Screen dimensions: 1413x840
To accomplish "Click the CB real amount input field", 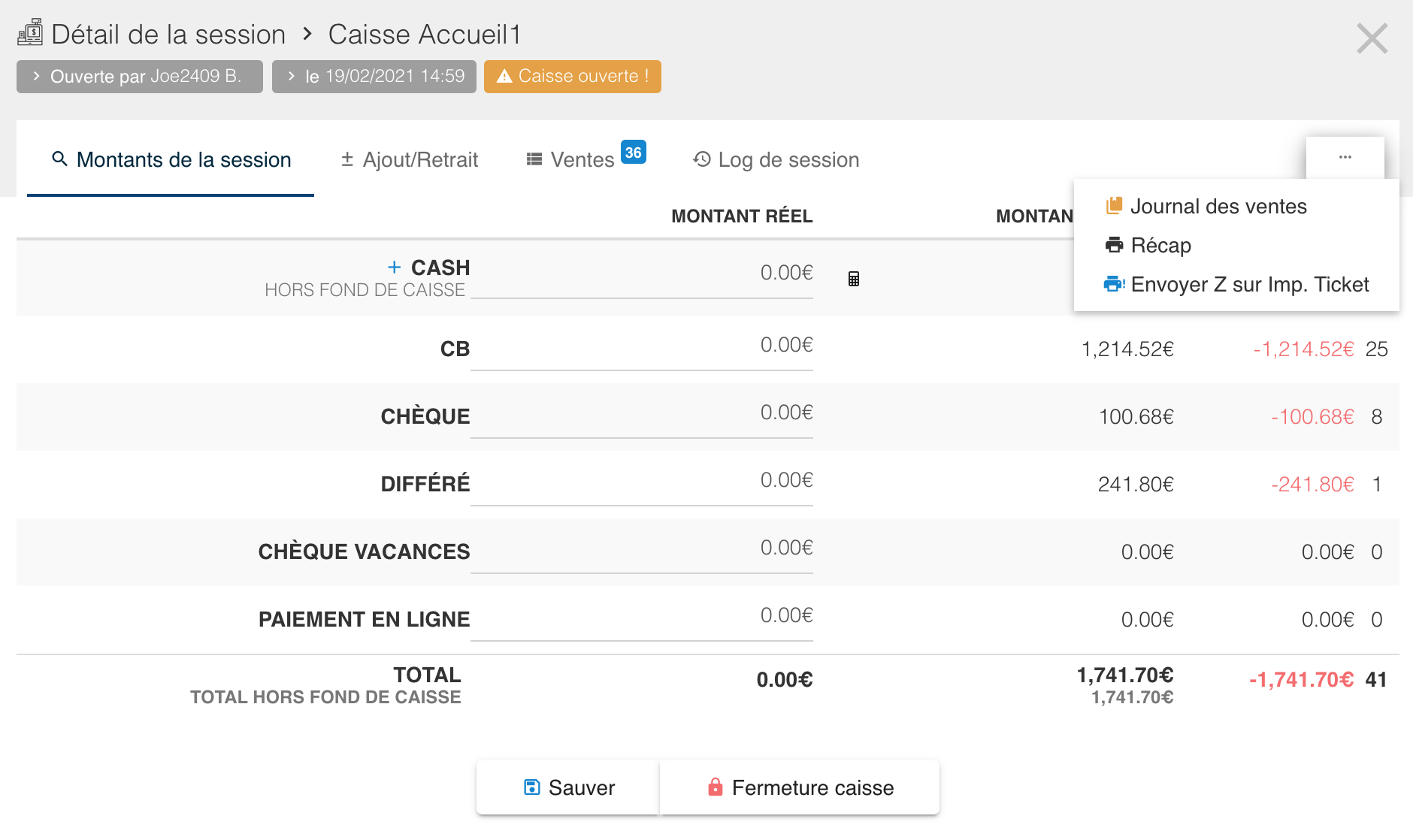I will (x=641, y=346).
